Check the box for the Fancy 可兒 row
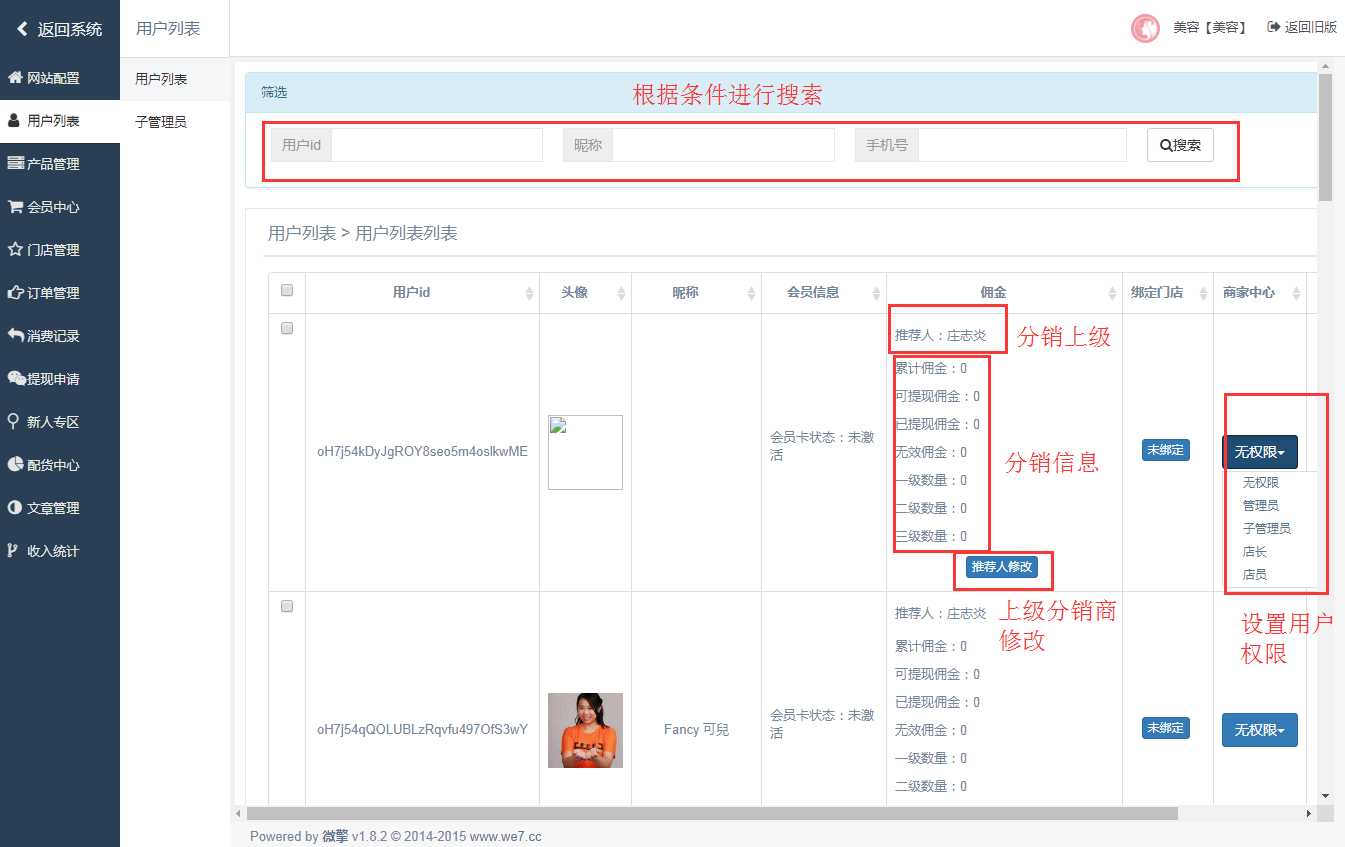Viewport: 1345px width, 847px height. point(287,606)
